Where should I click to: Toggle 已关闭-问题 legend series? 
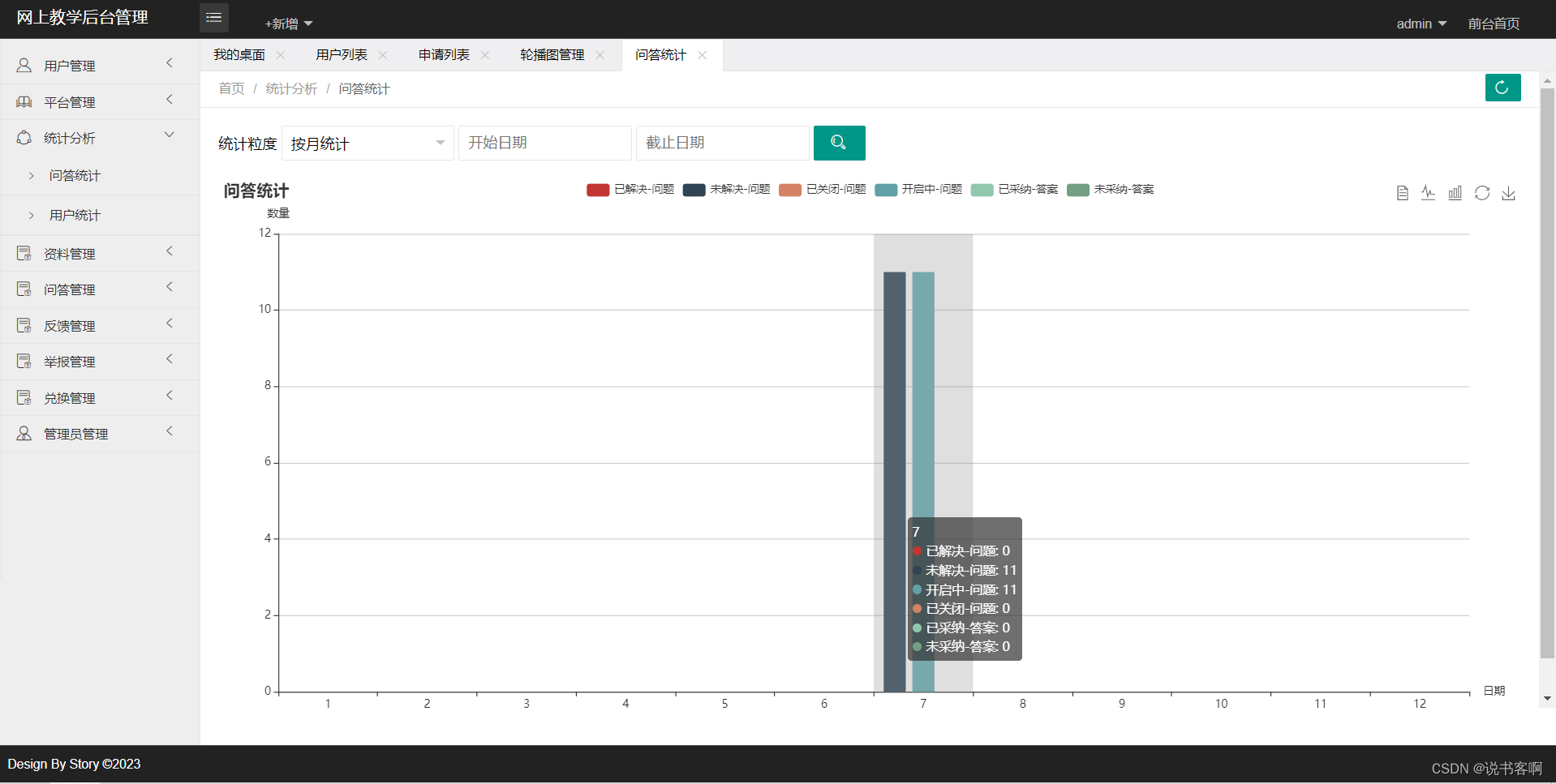pos(823,190)
